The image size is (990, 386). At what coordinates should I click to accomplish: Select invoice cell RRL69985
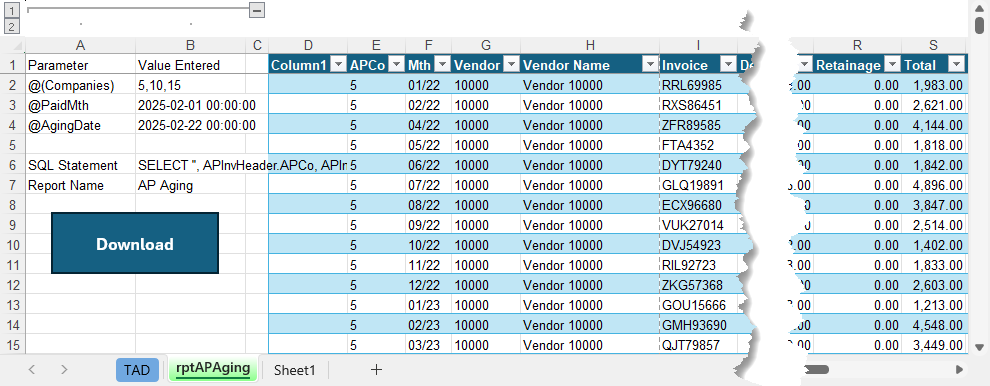[x=698, y=85]
